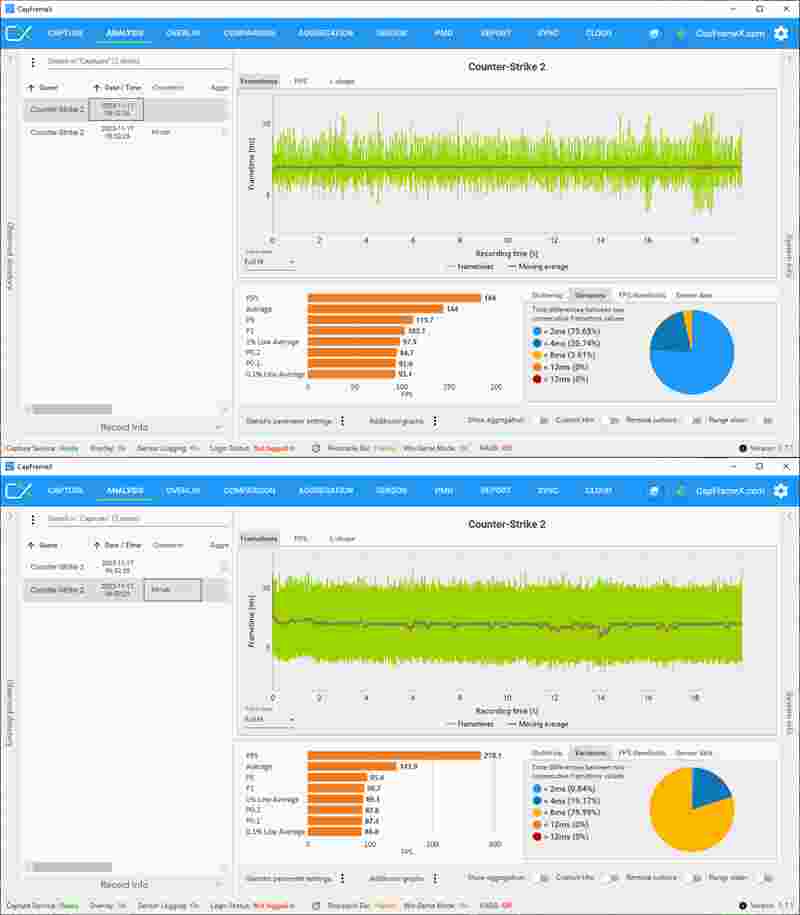800x915 pixels.
Task: Open CLOUD tab in upper window
Action: point(599,33)
